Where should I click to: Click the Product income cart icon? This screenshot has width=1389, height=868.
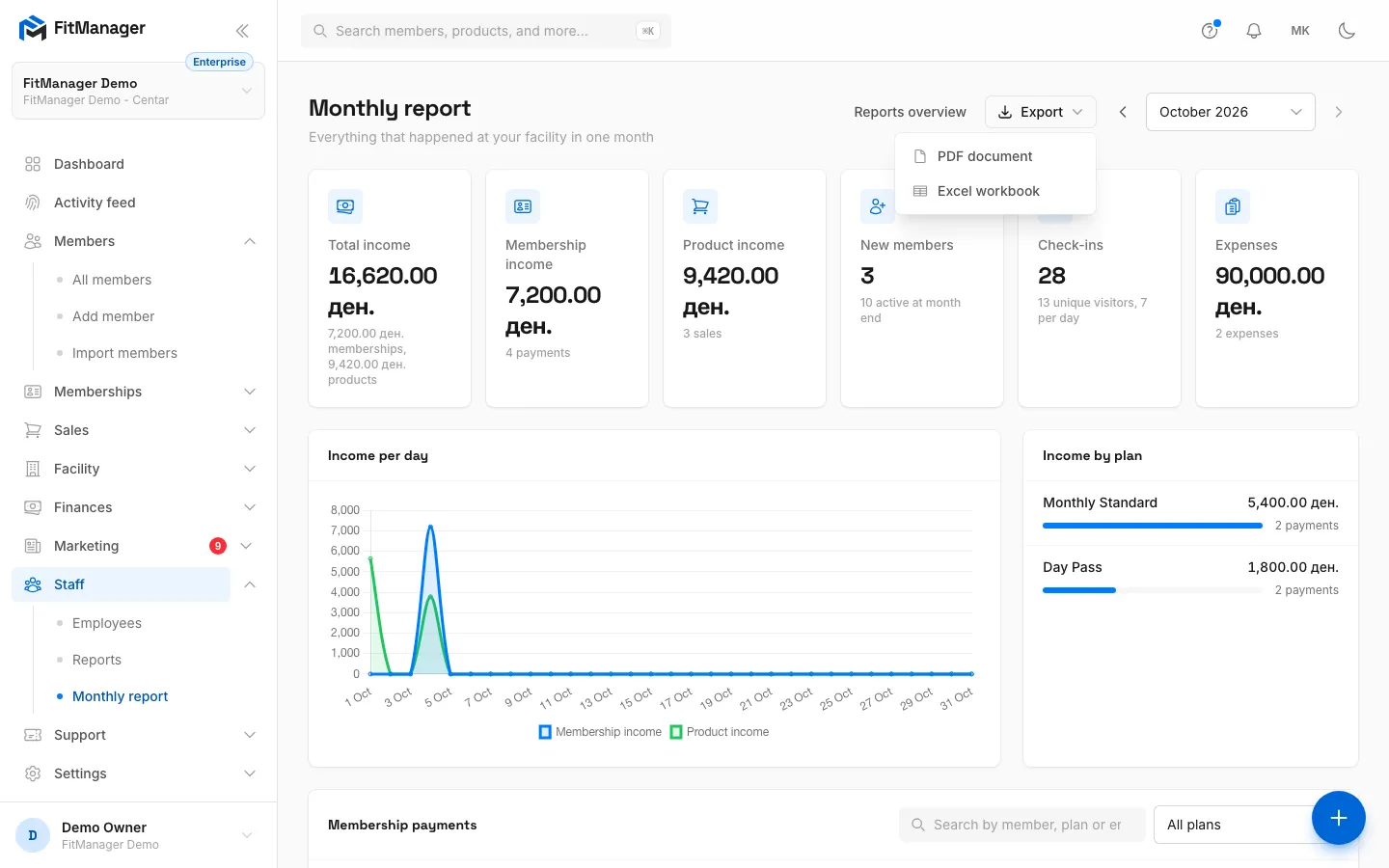tap(700, 206)
